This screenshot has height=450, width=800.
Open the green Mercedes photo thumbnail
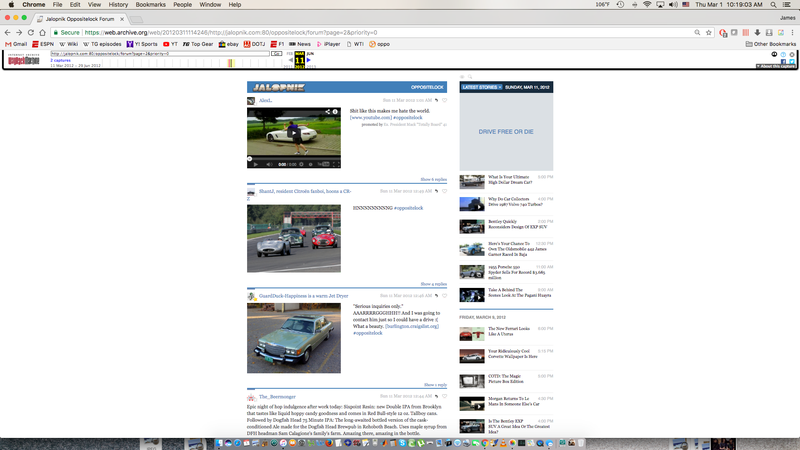[x=294, y=338]
